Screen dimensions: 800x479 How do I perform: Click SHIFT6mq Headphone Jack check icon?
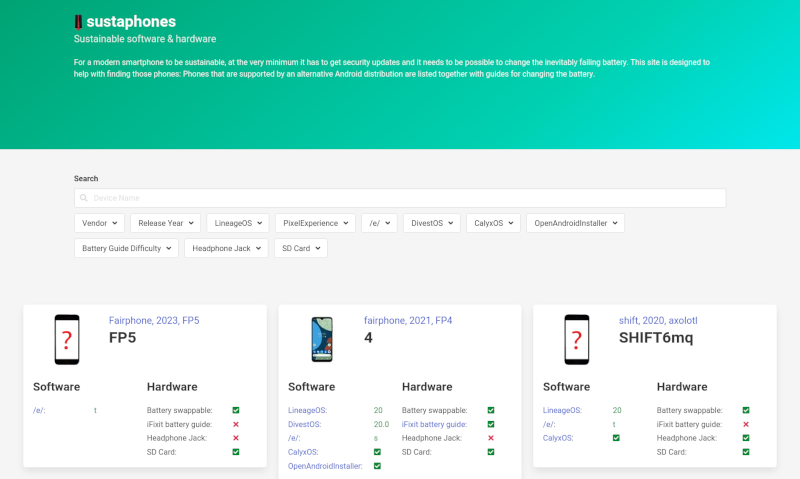point(746,438)
